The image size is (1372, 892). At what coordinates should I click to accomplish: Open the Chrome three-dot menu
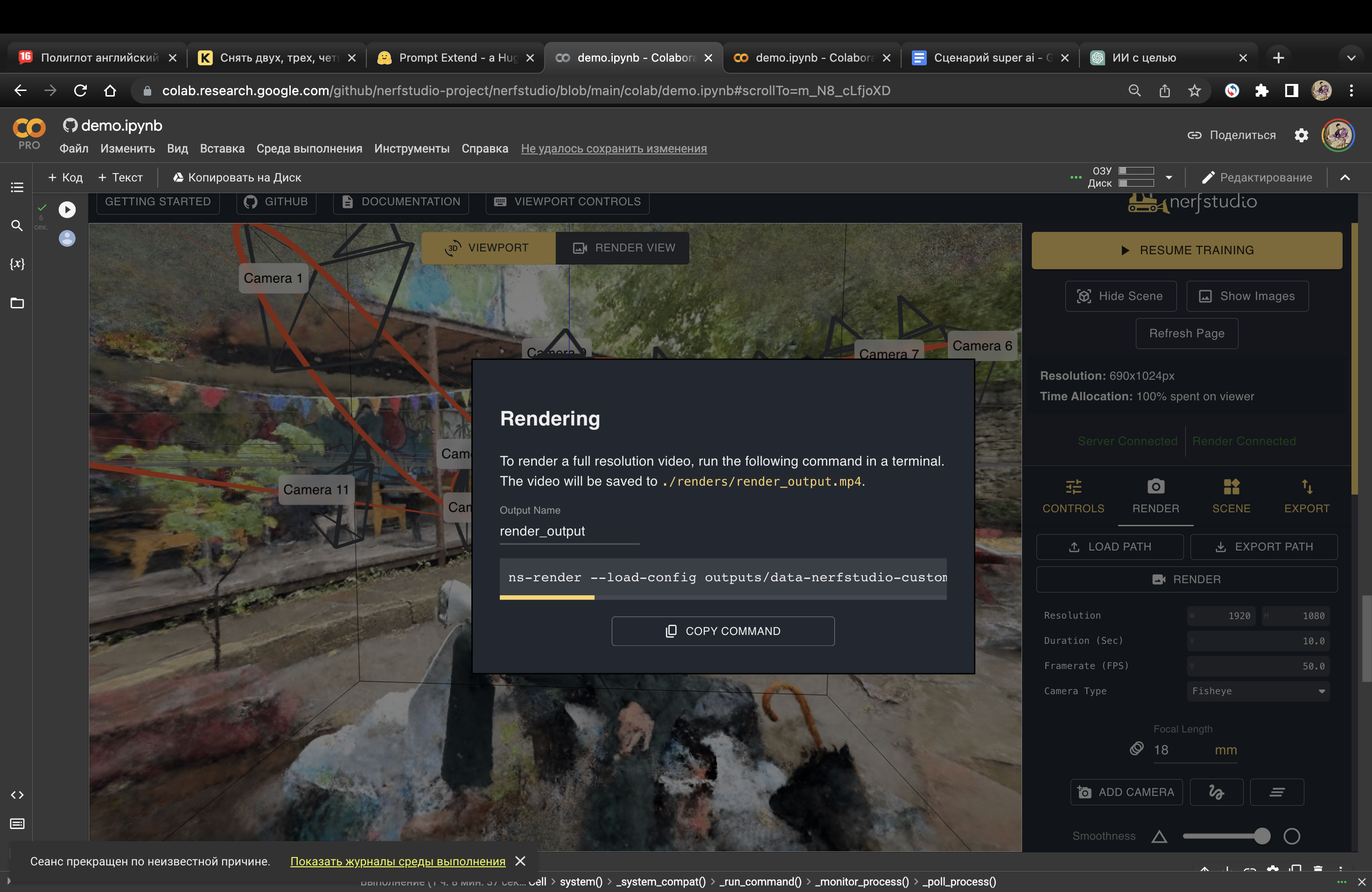pyautogui.click(x=1351, y=91)
